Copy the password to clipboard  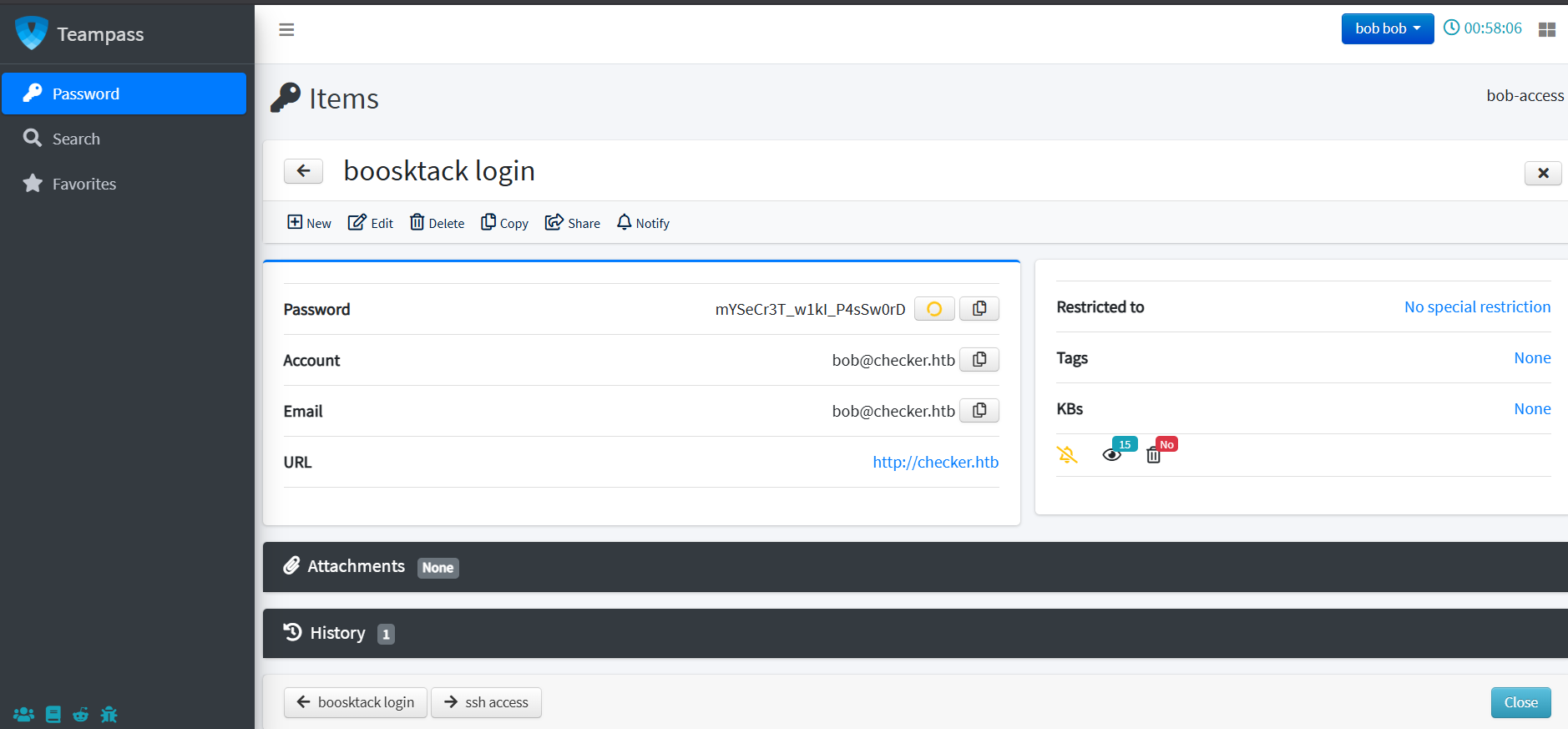(x=979, y=309)
